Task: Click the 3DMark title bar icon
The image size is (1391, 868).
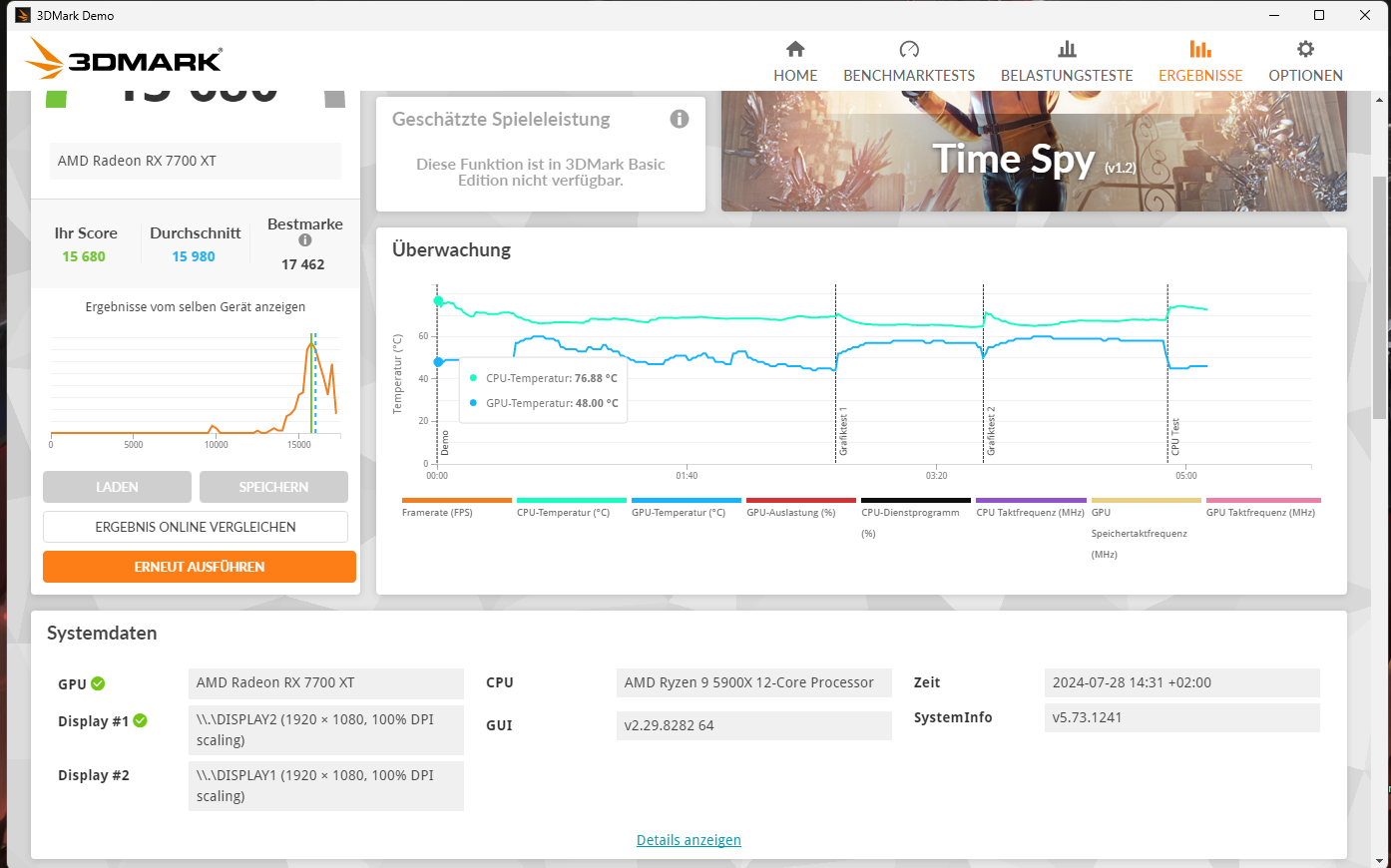Action: click(x=23, y=15)
